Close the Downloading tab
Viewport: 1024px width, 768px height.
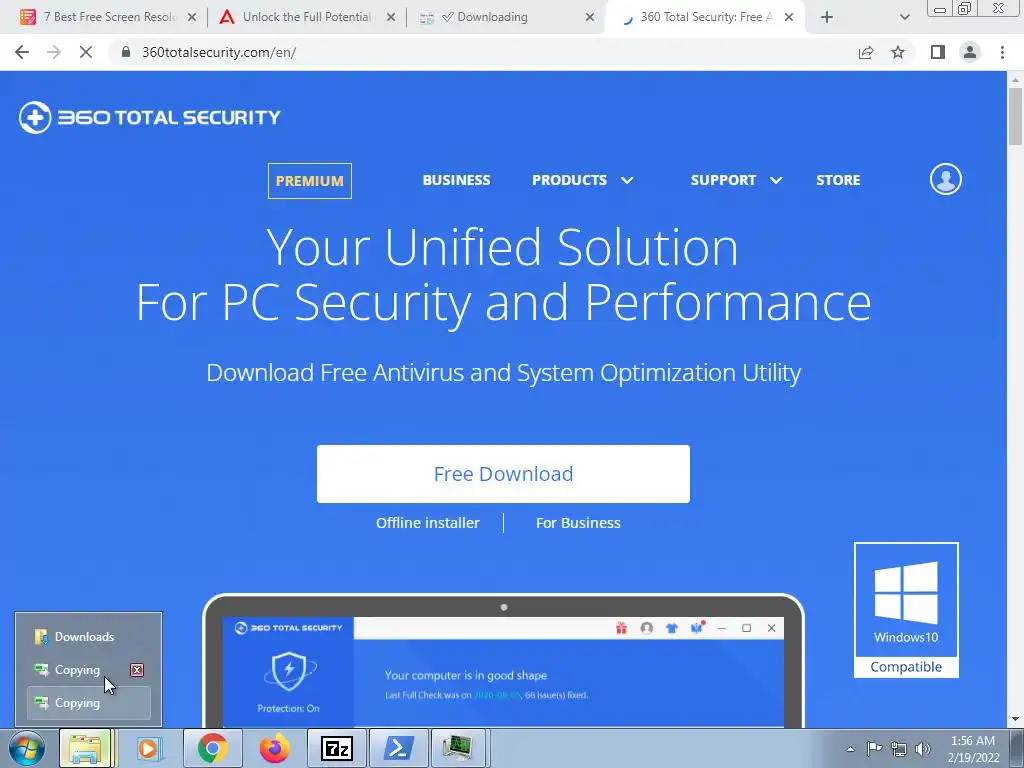point(590,17)
